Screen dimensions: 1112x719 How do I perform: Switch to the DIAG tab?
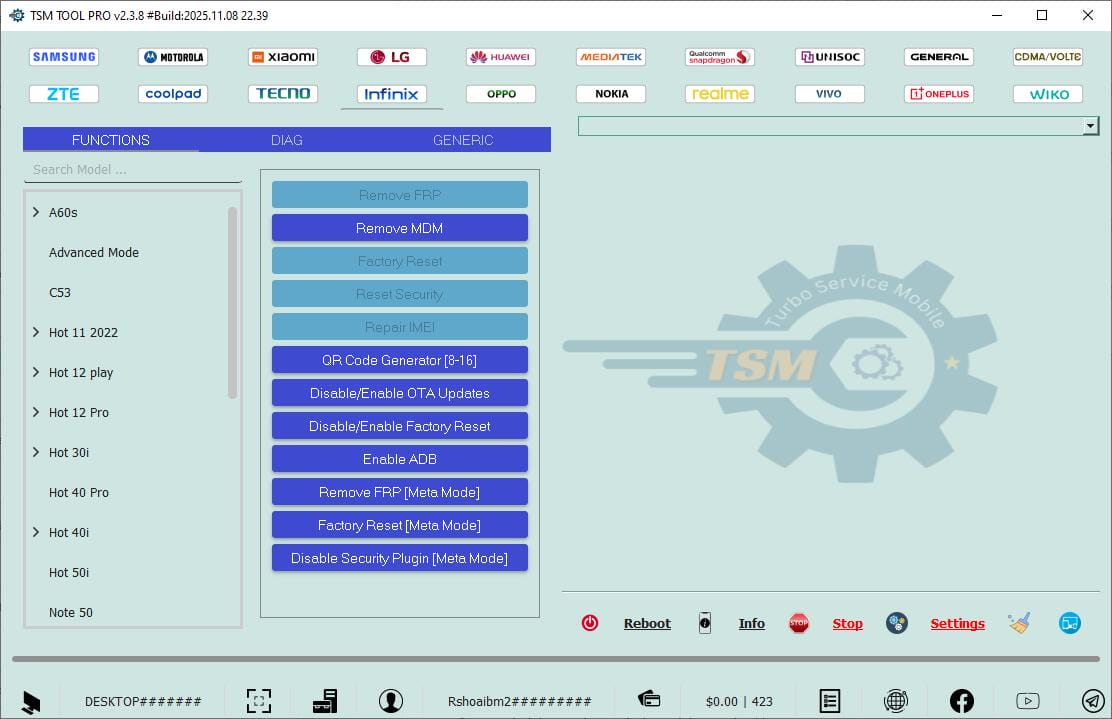[x=286, y=140]
